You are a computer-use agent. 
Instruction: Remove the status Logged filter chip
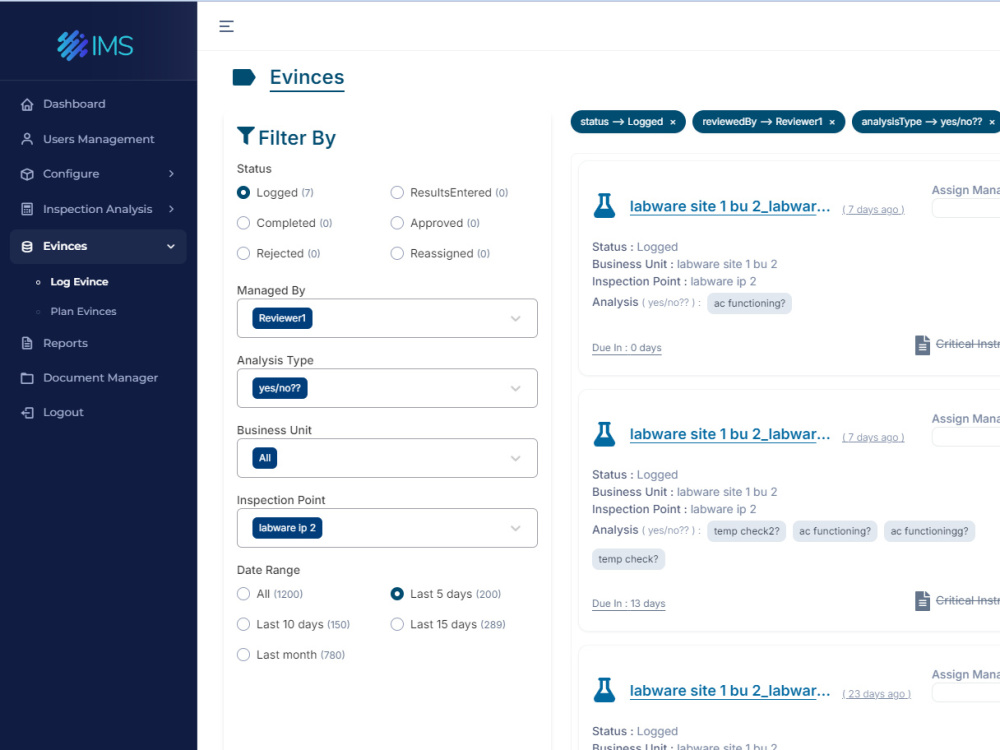point(673,122)
